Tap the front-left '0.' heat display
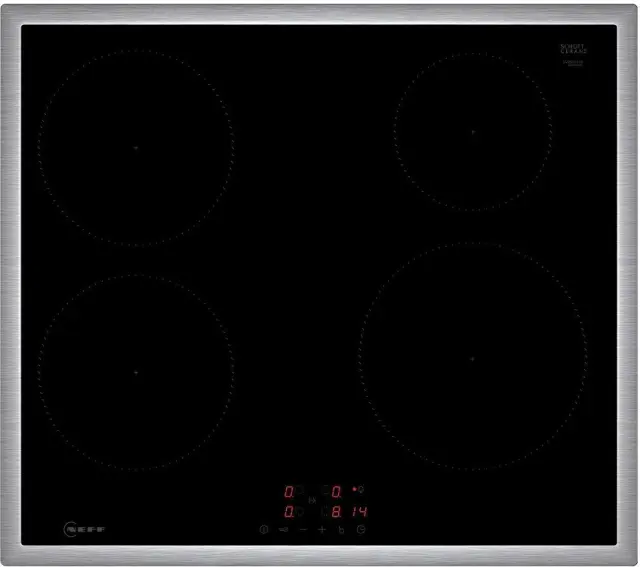Viewport: 640px width, 567px height. point(289,511)
